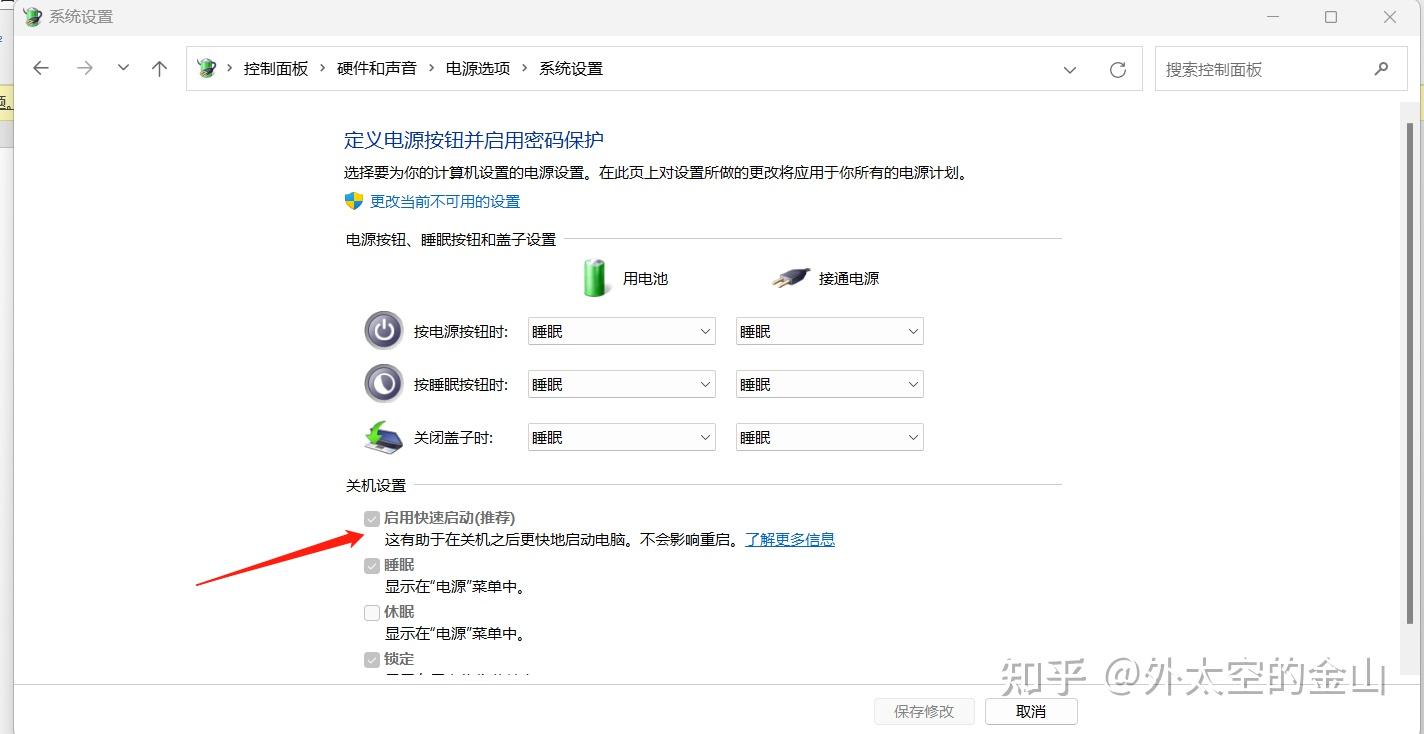Click the 了解更多信息 link
This screenshot has width=1424, height=734.
tap(789, 538)
